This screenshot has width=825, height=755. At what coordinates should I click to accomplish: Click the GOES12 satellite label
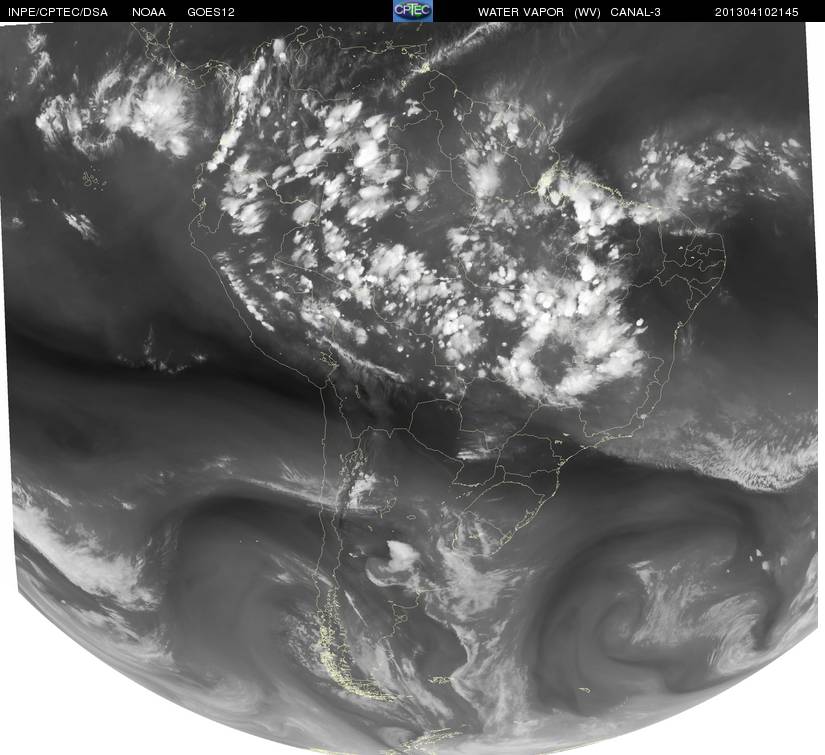(210, 12)
